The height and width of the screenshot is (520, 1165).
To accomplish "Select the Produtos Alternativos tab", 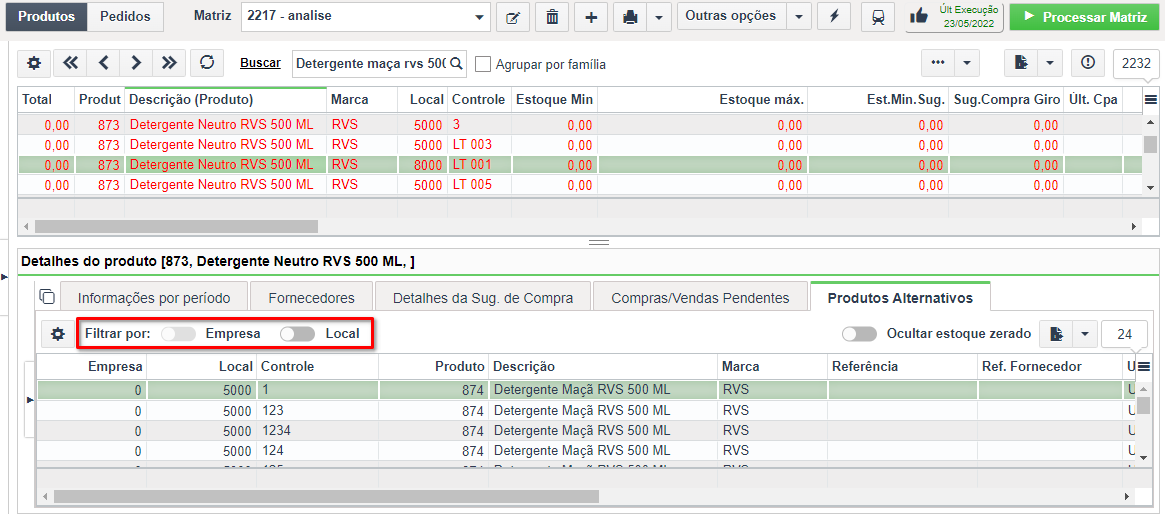I will [900, 297].
